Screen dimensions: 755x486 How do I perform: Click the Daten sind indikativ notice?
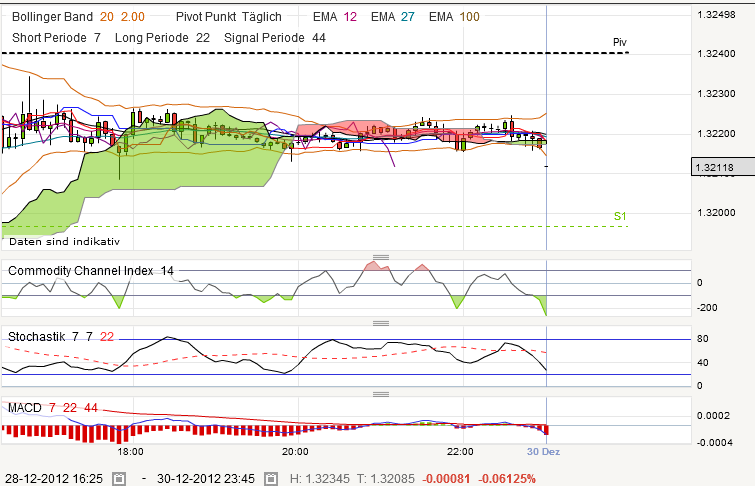[x=65, y=241]
